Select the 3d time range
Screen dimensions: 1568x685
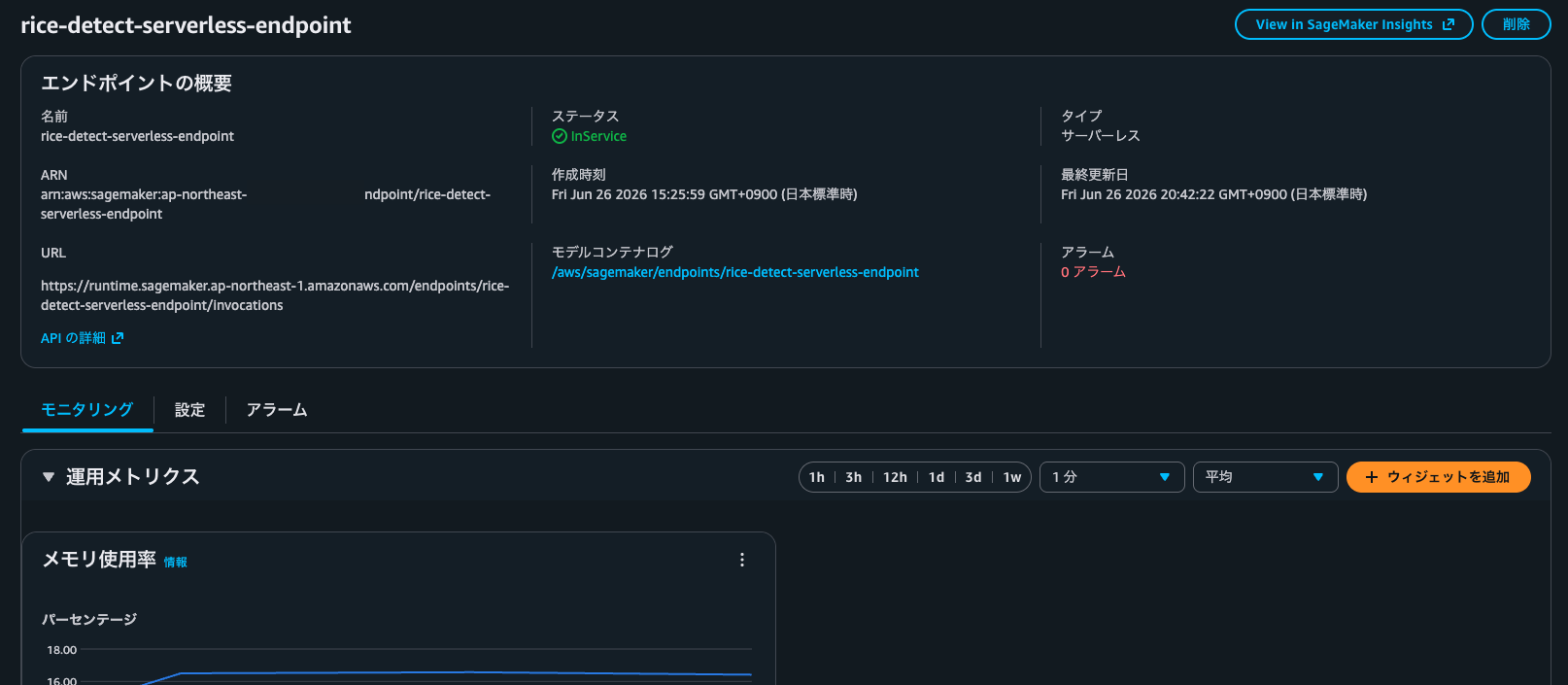point(973,477)
